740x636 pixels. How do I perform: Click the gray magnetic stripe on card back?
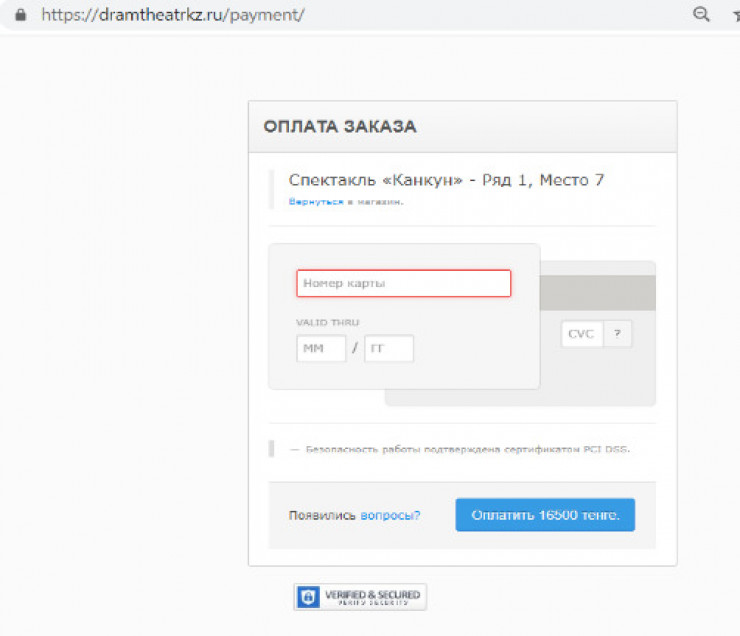(x=598, y=293)
